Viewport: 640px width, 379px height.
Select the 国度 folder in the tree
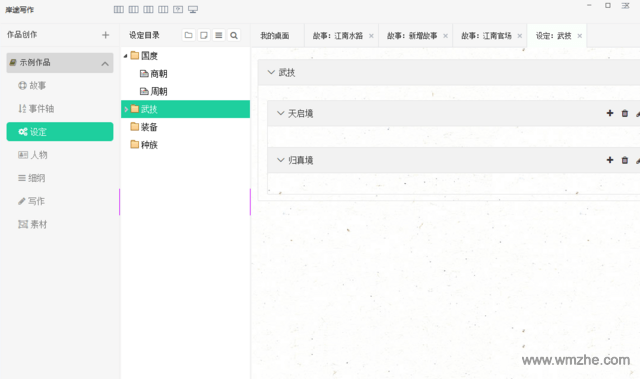[x=144, y=56]
